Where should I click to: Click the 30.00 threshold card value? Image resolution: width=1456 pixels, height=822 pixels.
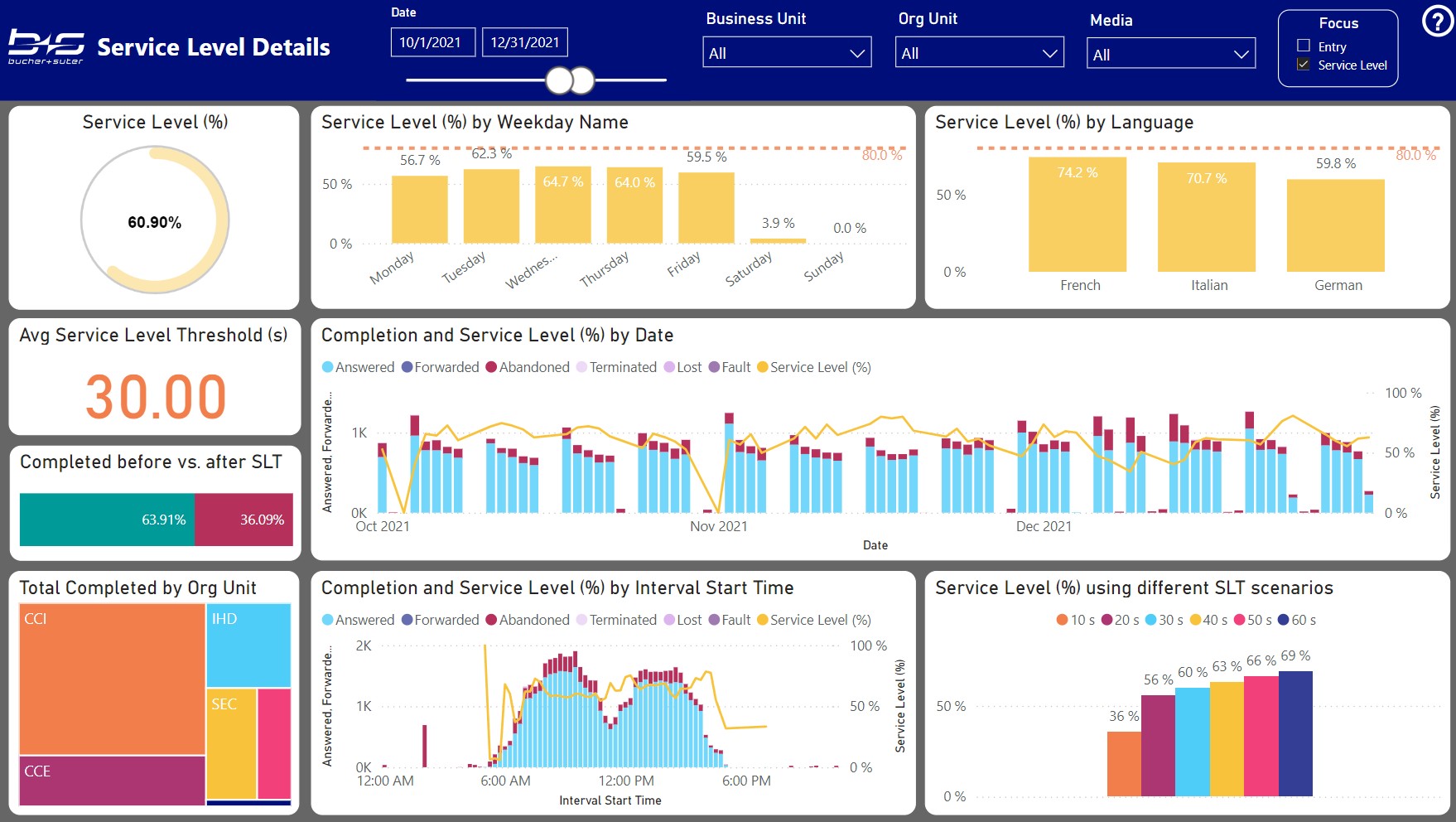[x=156, y=396]
